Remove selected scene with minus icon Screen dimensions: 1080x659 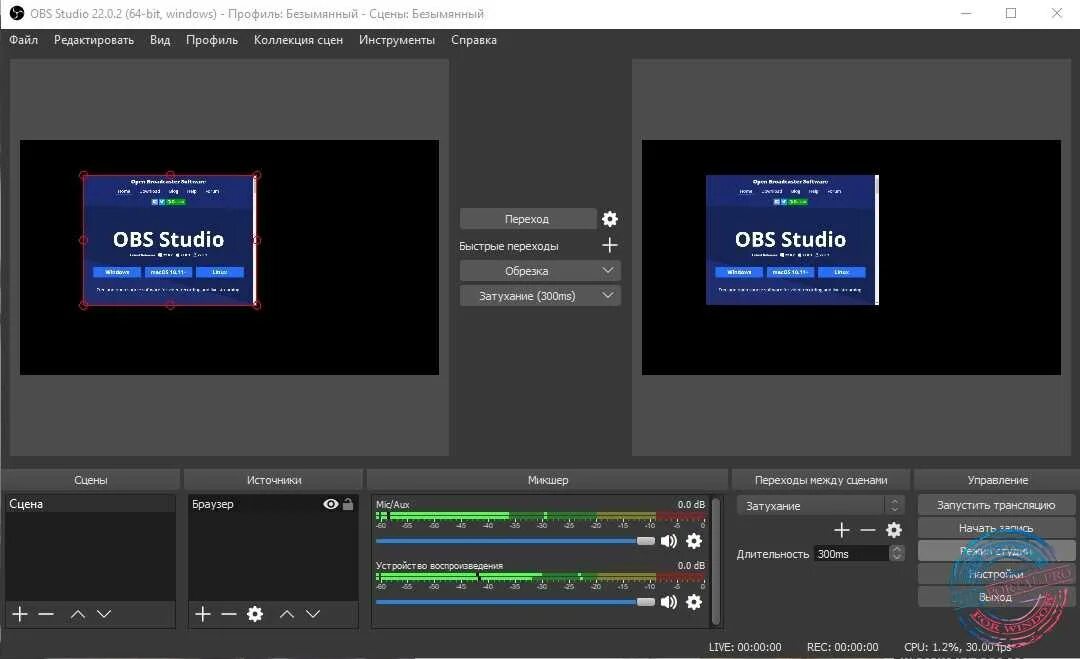pyautogui.click(x=46, y=614)
